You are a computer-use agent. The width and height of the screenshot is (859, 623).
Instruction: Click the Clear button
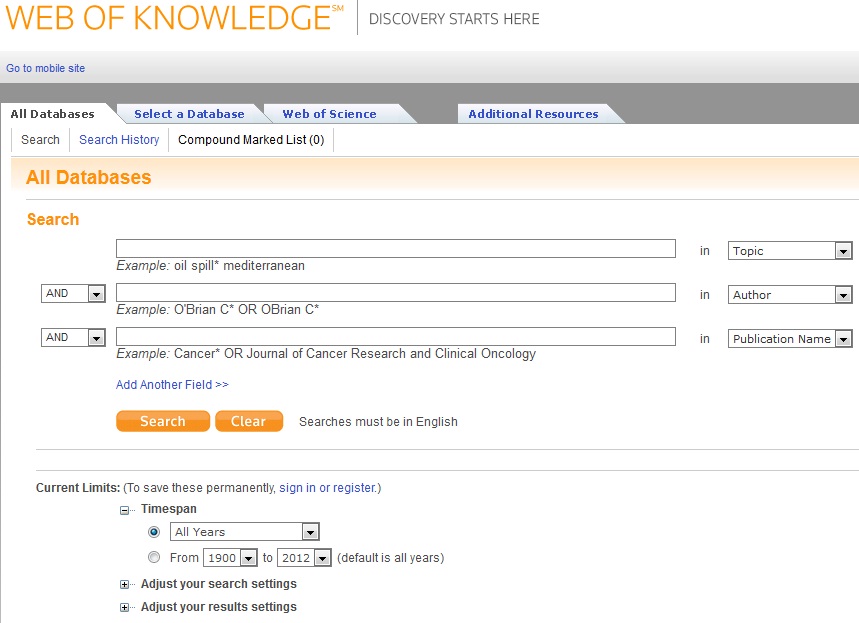tap(248, 421)
